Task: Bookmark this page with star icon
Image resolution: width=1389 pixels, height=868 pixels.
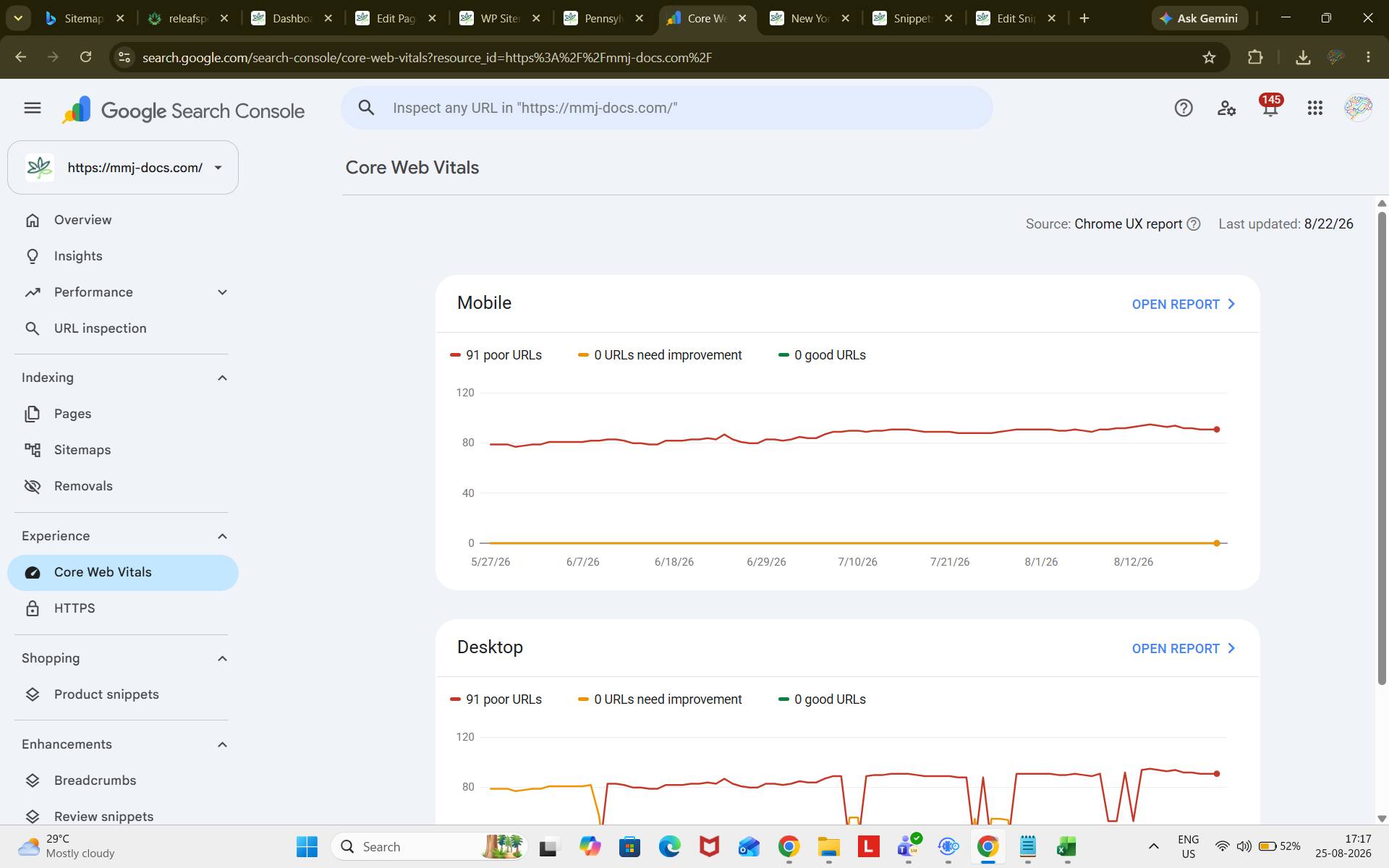Action: coord(1209,57)
